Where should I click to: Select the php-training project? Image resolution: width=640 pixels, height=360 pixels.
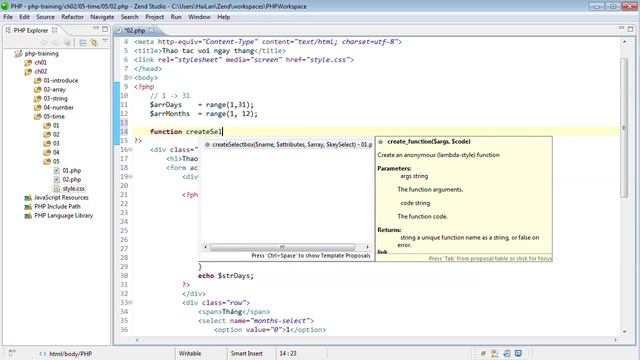(41, 53)
